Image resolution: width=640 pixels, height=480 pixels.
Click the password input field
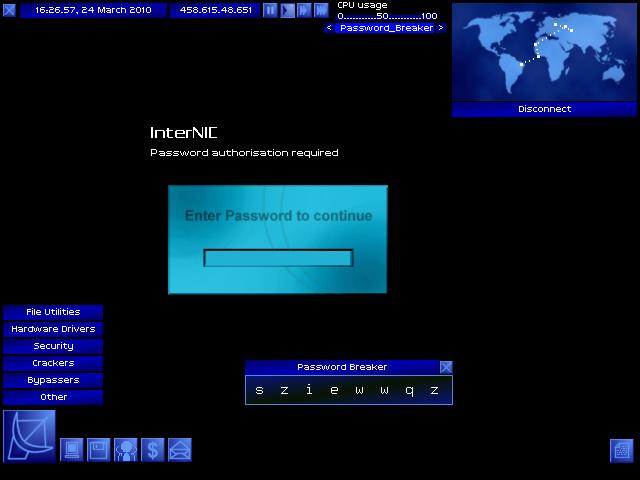click(278, 258)
